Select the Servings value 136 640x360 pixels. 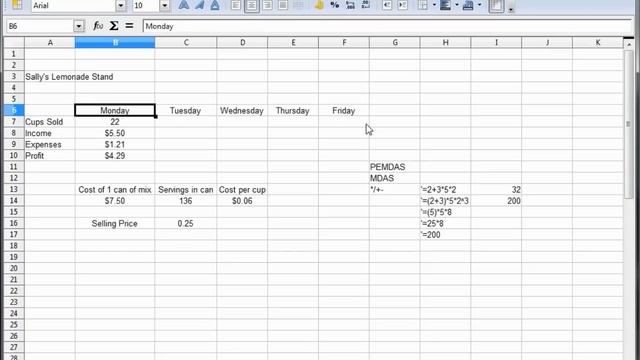coord(186,201)
